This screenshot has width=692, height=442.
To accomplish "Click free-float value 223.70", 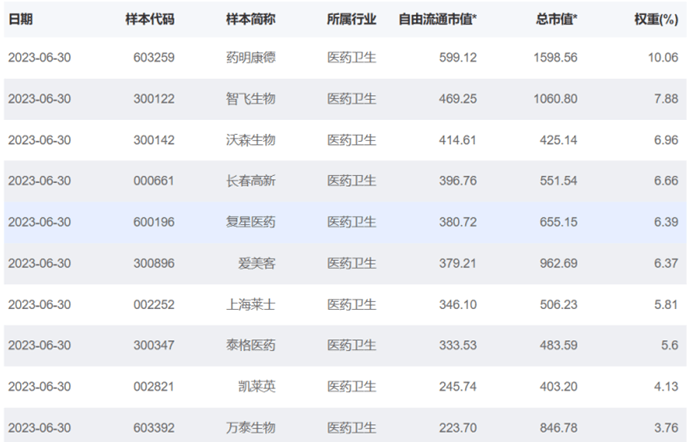I will [x=458, y=427].
